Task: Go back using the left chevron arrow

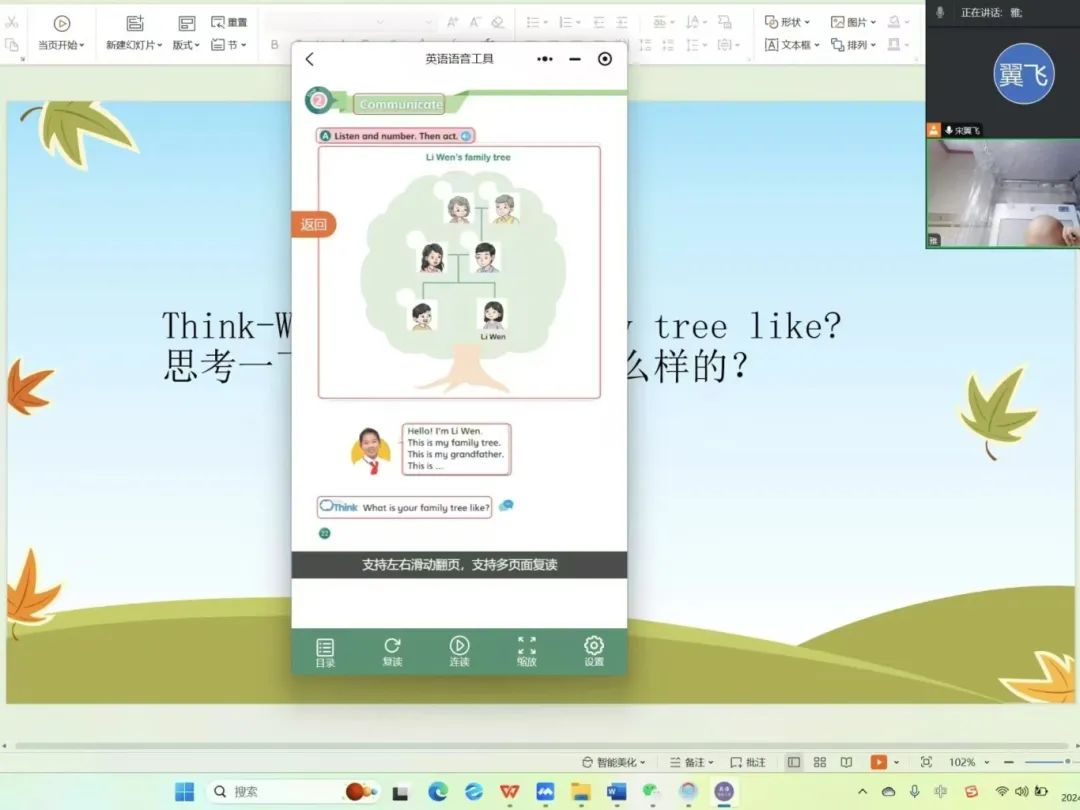Action: [310, 60]
